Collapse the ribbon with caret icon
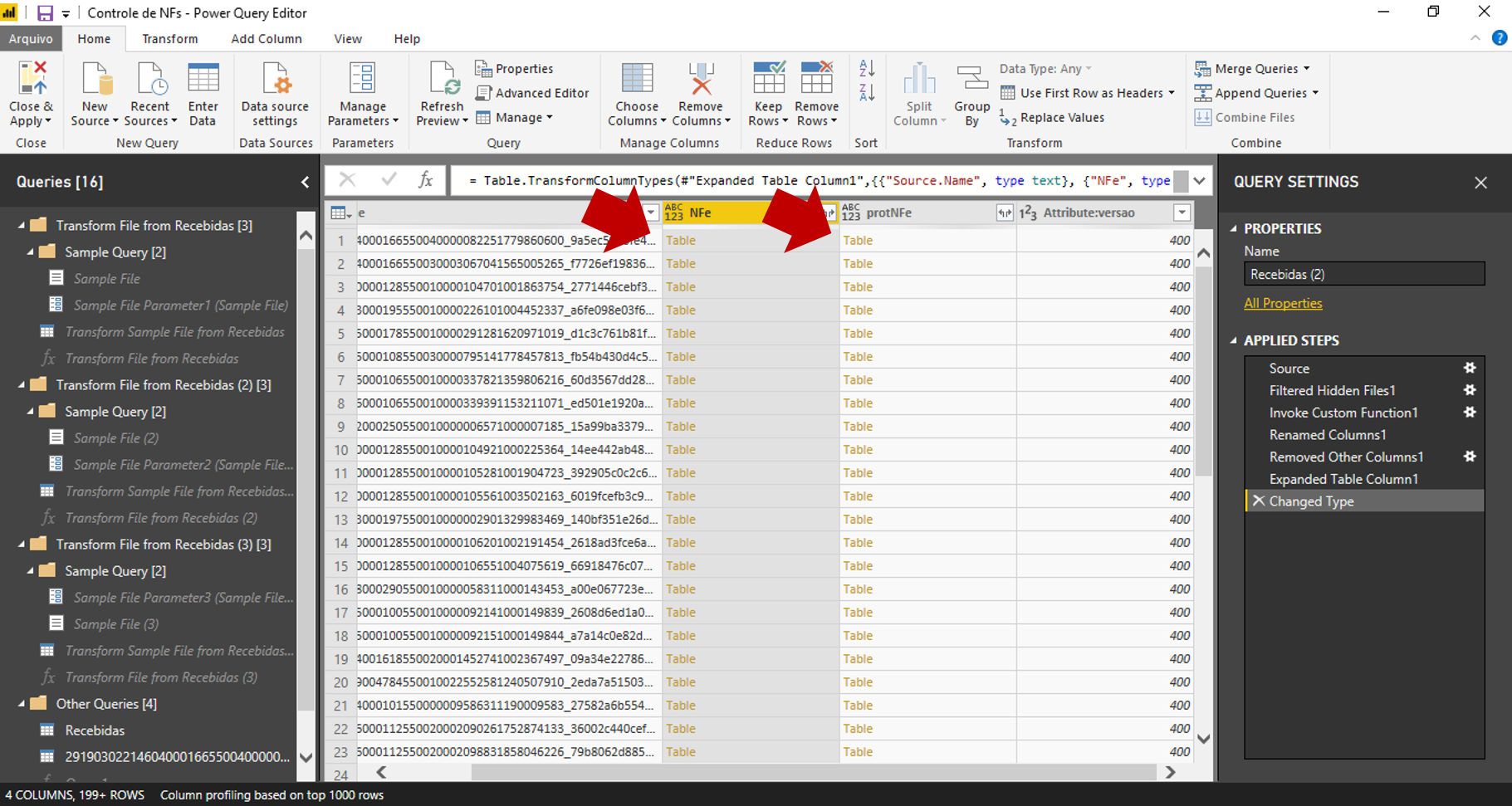Viewport: 1512px width, 806px height. (1475, 38)
